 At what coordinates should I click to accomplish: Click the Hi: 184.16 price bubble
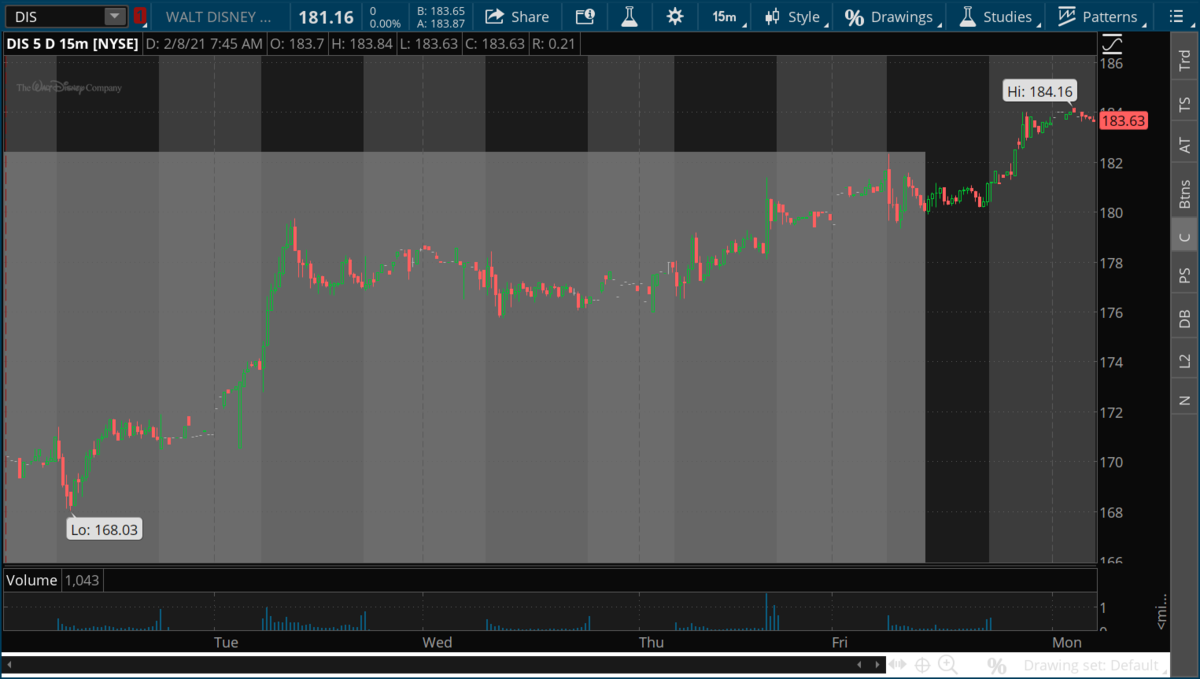1040,92
